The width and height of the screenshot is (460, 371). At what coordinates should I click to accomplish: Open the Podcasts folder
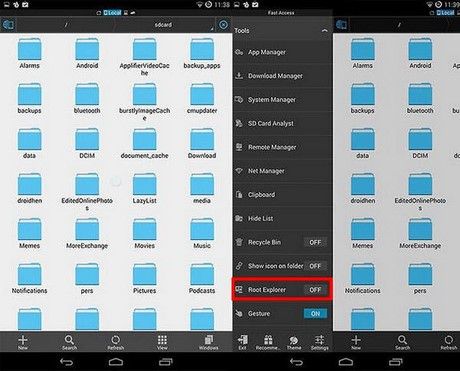click(x=202, y=278)
